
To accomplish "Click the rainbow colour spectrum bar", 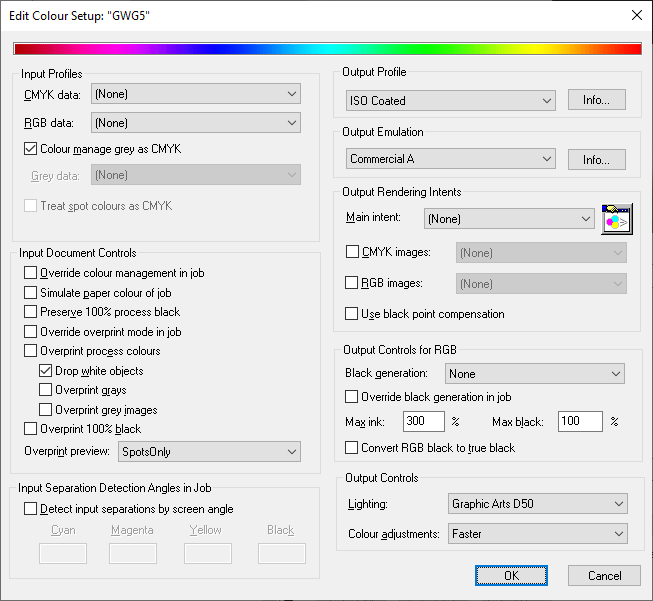I will tap(327, 48).
